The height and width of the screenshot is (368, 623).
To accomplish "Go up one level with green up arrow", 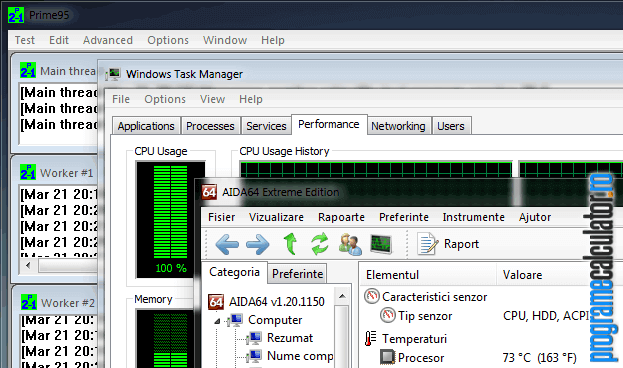I will click(290, 244).
